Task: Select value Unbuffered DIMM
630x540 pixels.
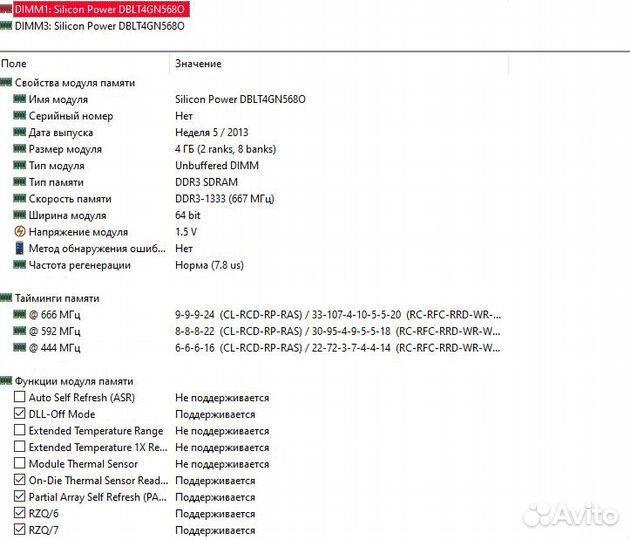Action: click(x=217, y=166)
